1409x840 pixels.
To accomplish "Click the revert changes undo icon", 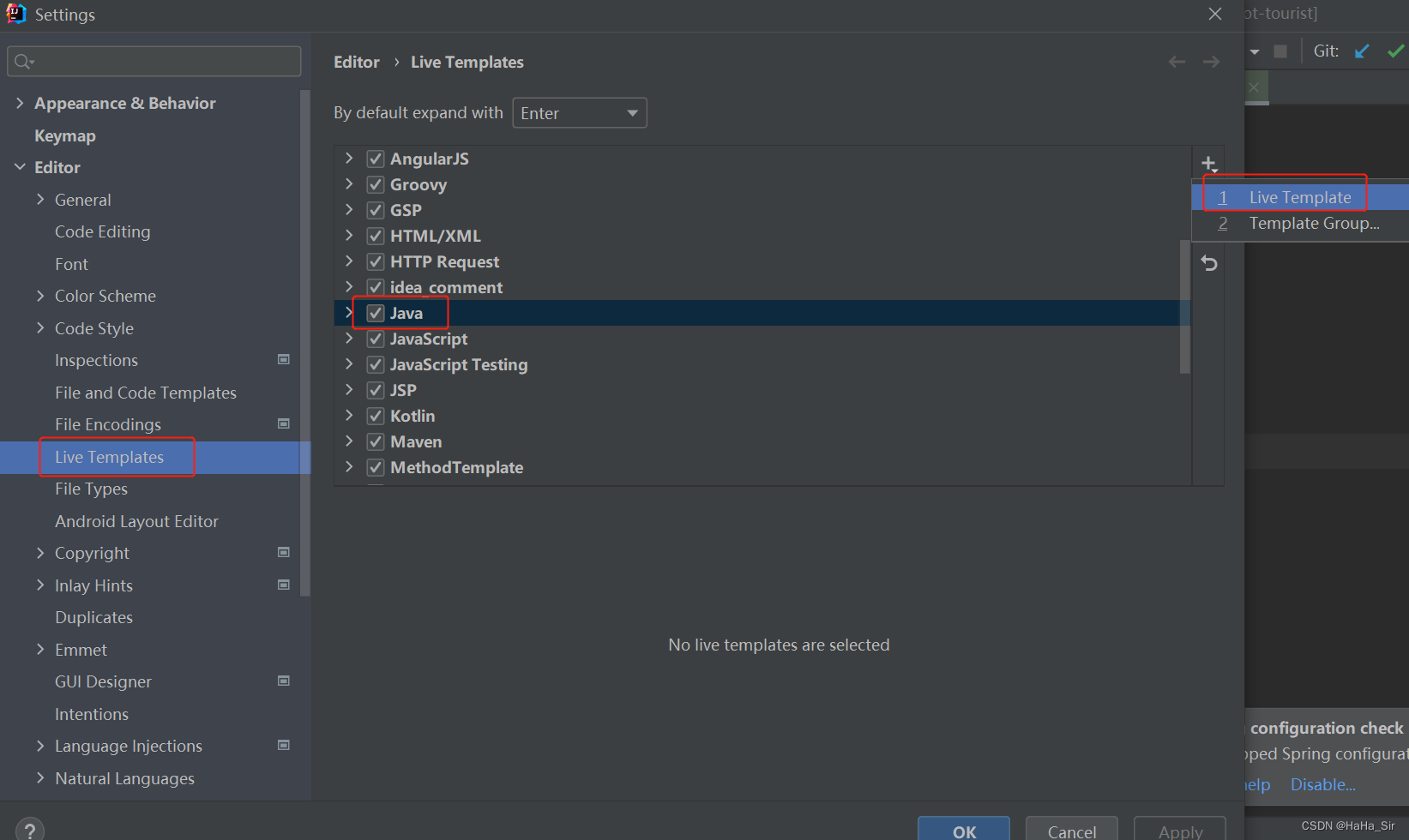I will (x=1209, y=263).
